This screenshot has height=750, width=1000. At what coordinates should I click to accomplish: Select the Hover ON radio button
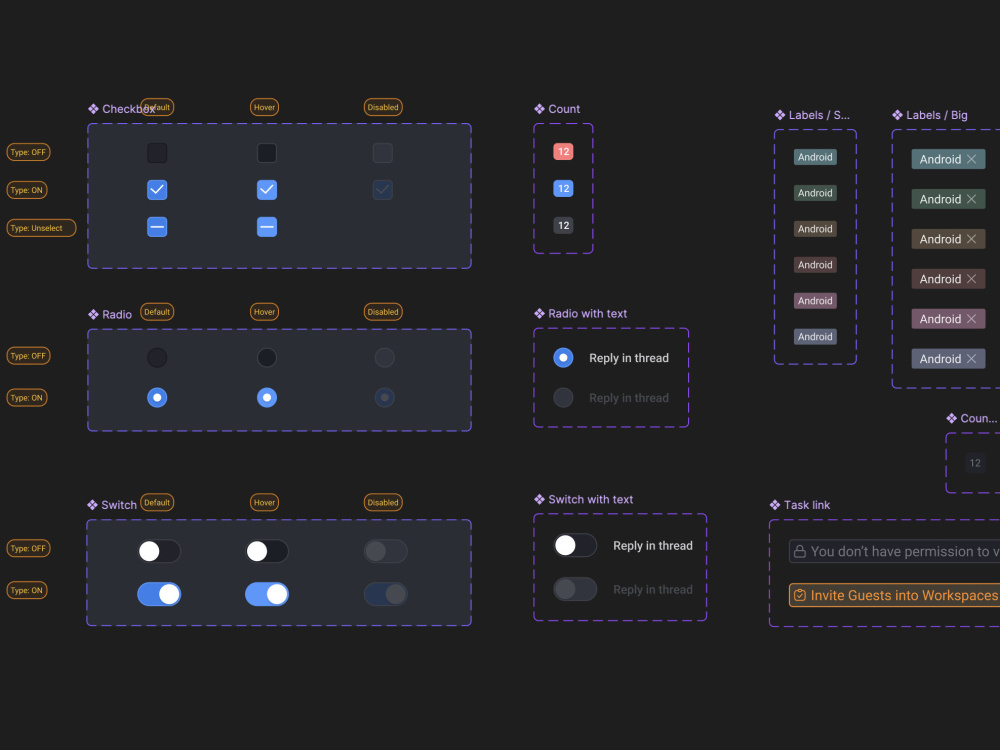267,397
